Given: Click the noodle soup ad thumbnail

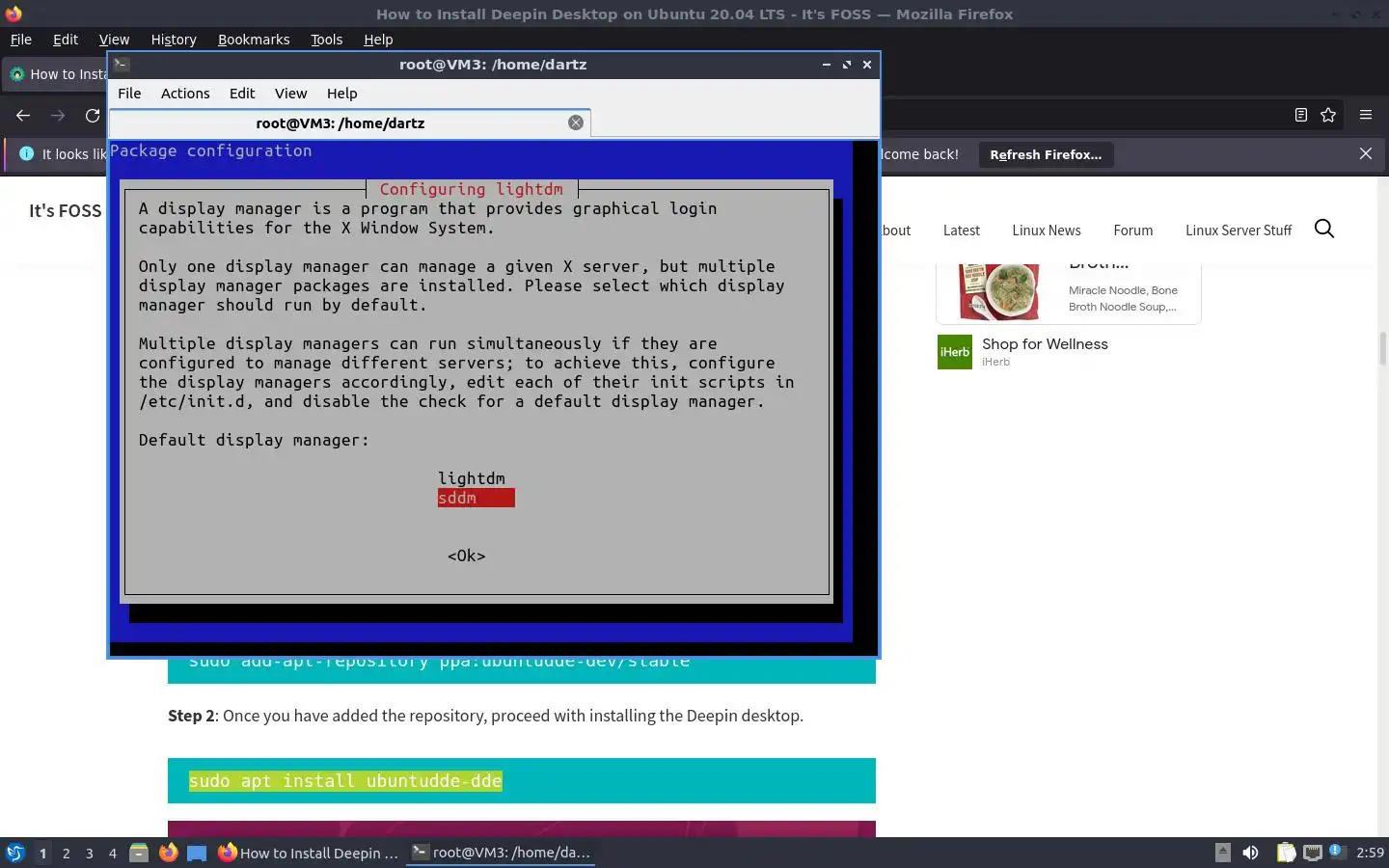Looking at the screenshot, I should [x=998, y=292].
